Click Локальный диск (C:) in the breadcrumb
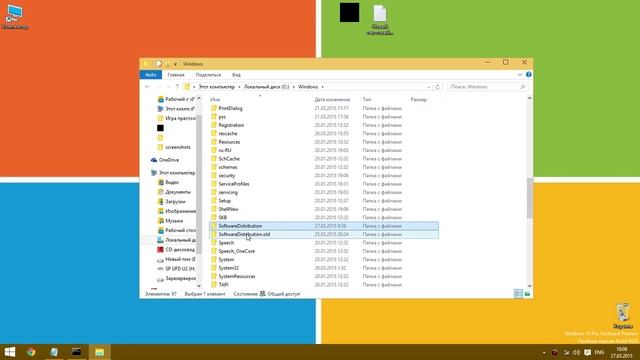640x360 pixels. click(x=267, y=87)
